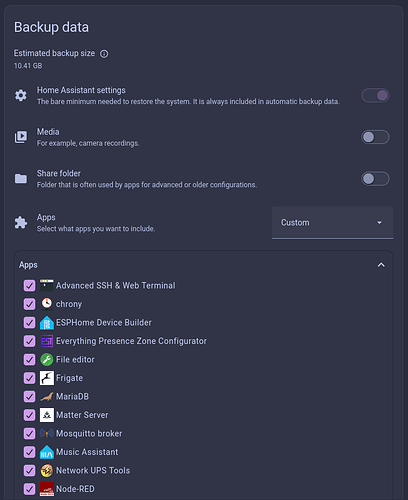Screen dimensions: 408x500
Task: Uncheck the Matter Server checkbox
Action: pyautogui.click(x=29, y=415)
